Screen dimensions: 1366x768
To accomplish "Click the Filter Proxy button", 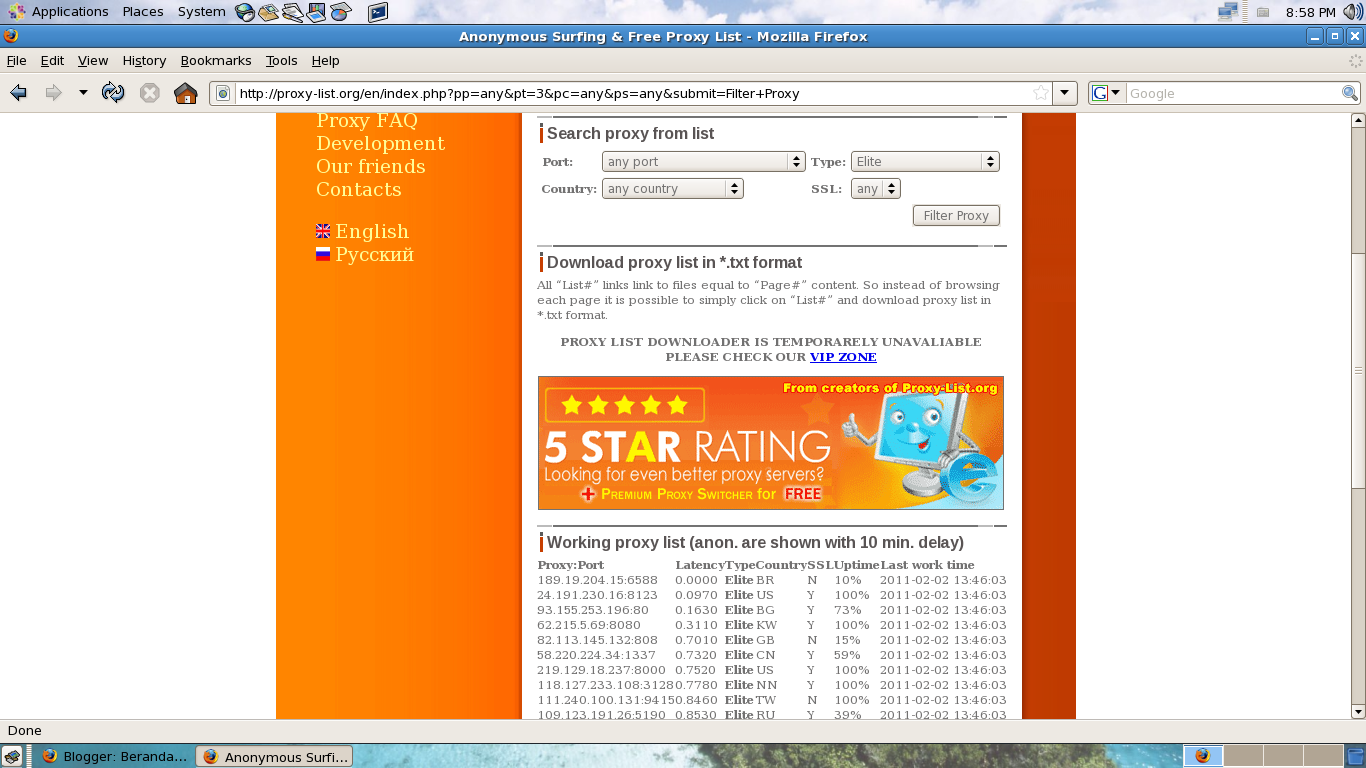I will pos(956,215).
